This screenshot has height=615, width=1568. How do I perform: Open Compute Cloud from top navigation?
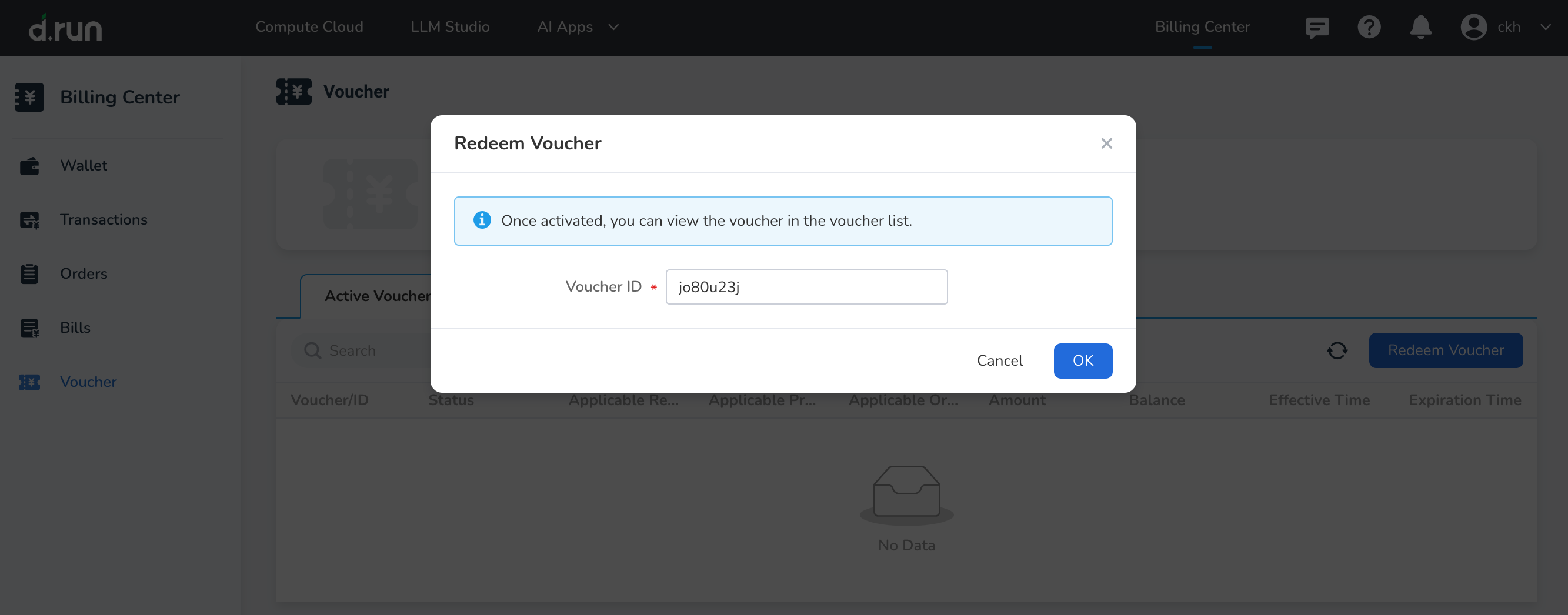click(x=309, y=28)
